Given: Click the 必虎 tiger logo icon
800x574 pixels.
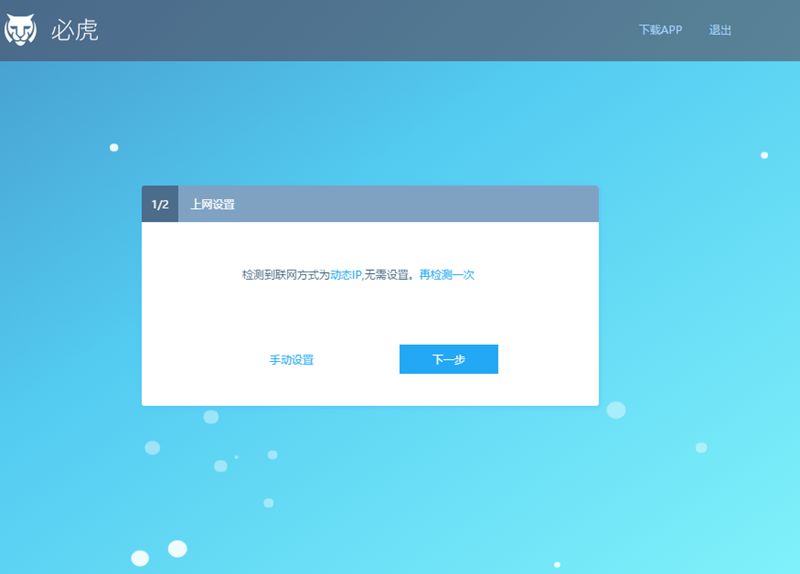Looking at the screenshot, I should (20, 30).
